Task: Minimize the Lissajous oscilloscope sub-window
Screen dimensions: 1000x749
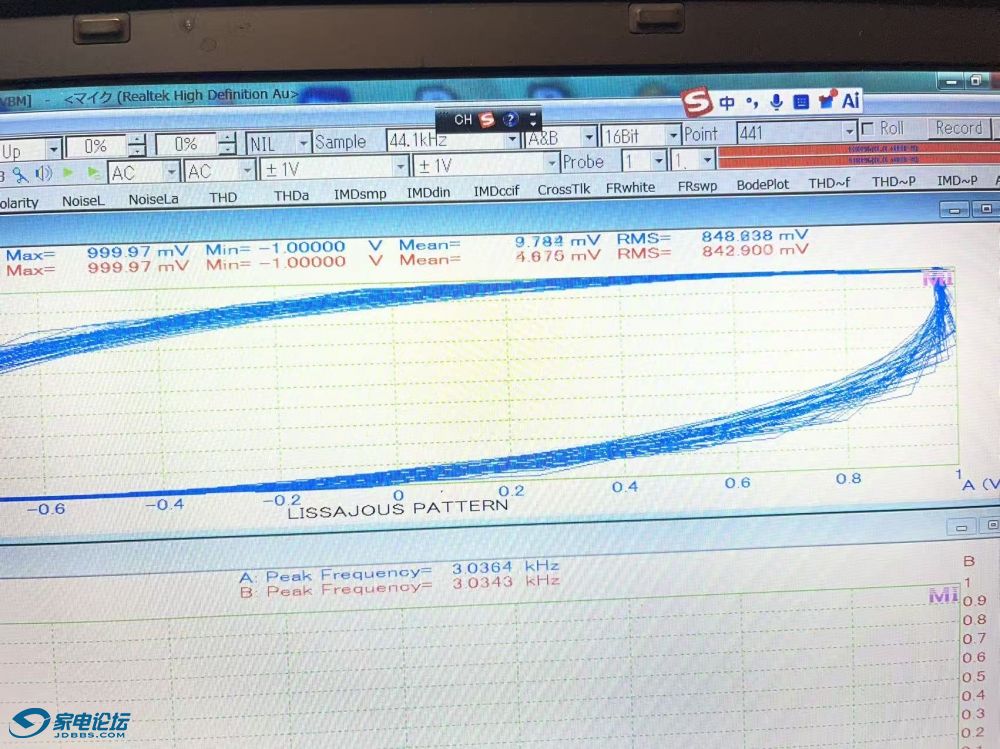Action: pos(954,210)
